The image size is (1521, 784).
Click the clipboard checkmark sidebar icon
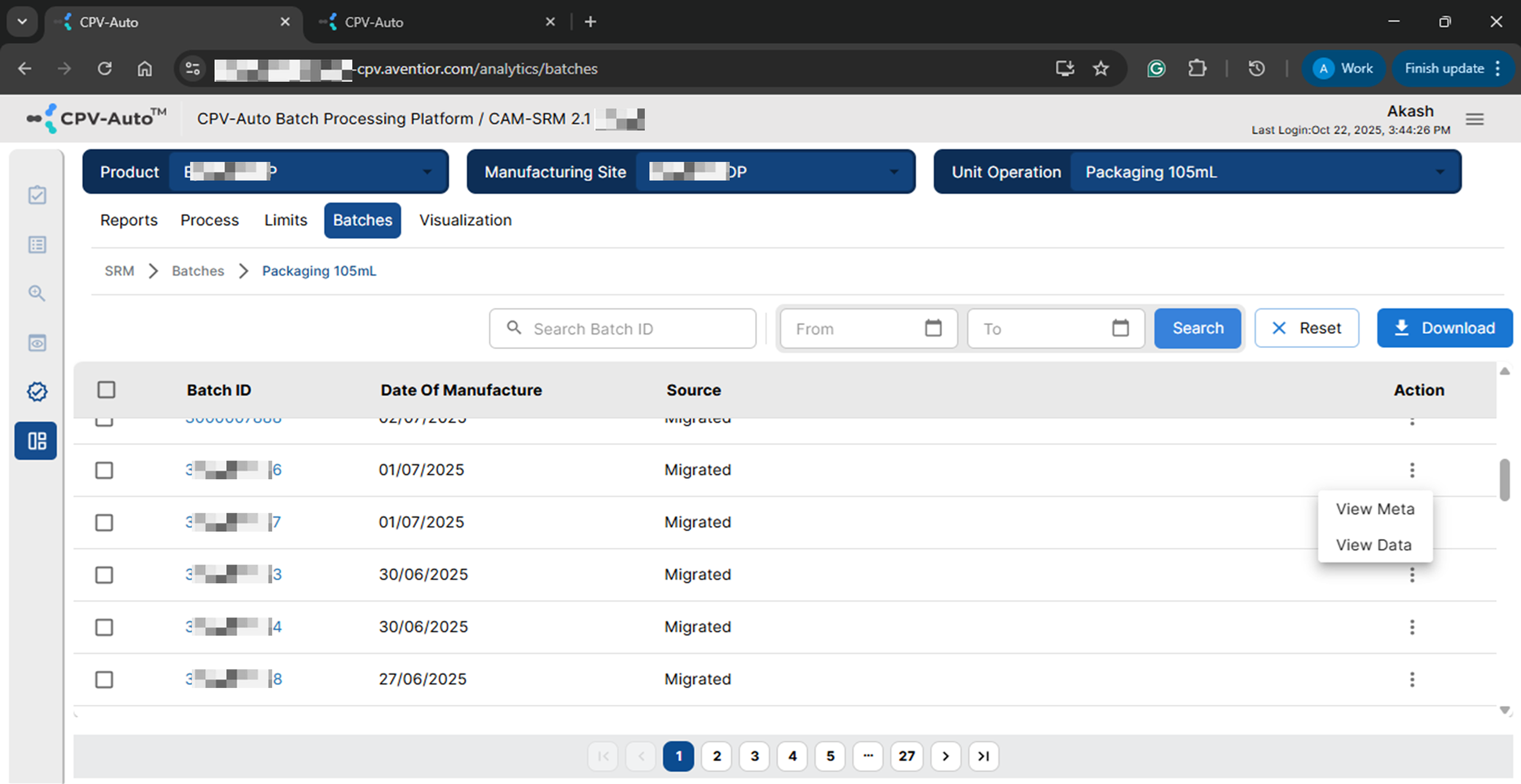point(37,195)
